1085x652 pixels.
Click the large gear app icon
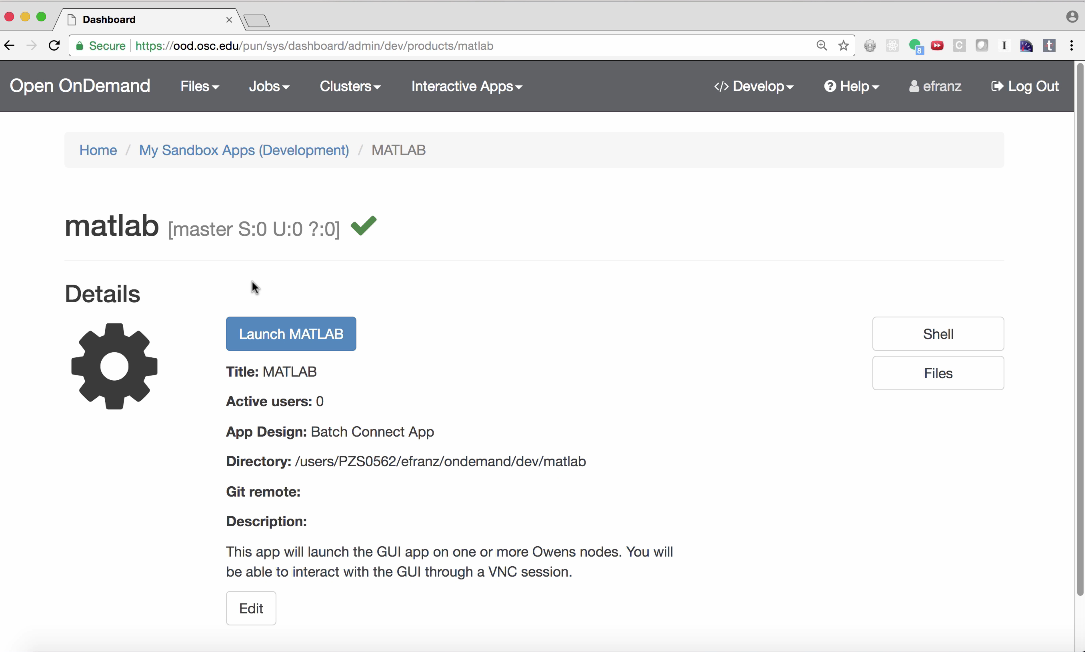[114, 366]
